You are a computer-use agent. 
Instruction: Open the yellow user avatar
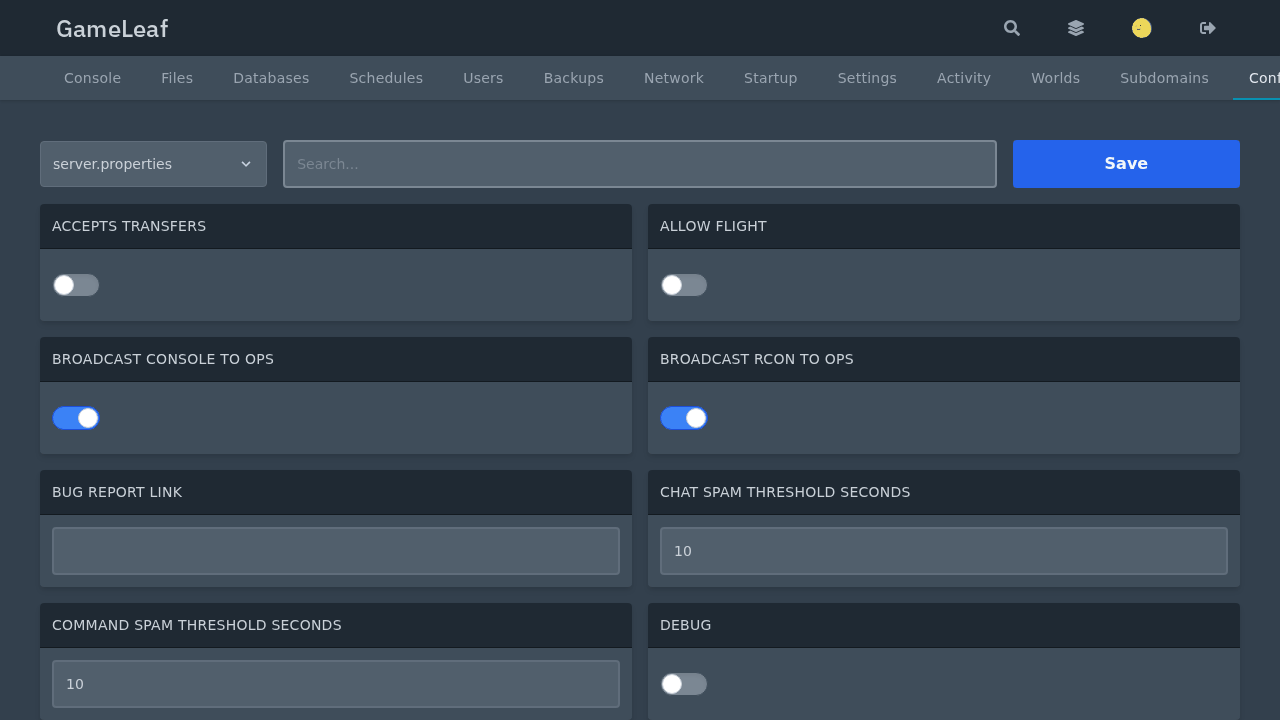1142,28
